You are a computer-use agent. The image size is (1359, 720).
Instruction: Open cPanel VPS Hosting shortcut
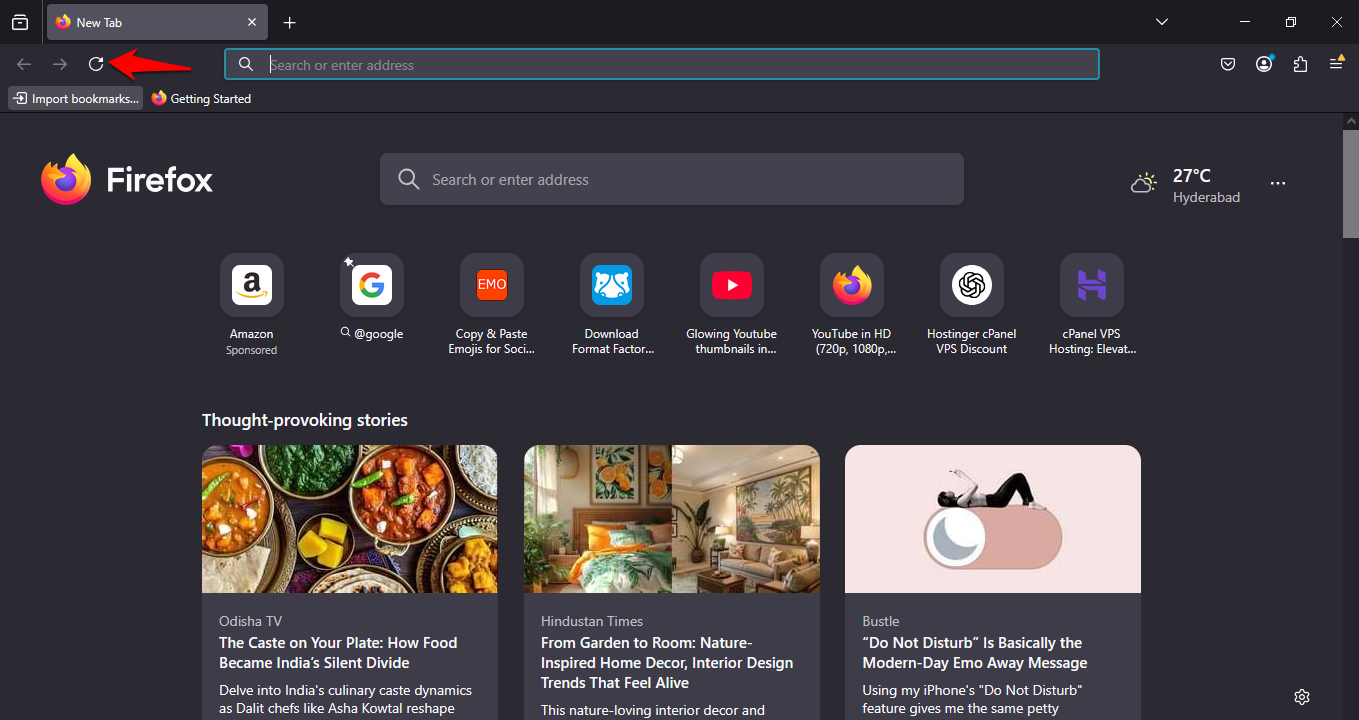click(x=1092, y=305)
